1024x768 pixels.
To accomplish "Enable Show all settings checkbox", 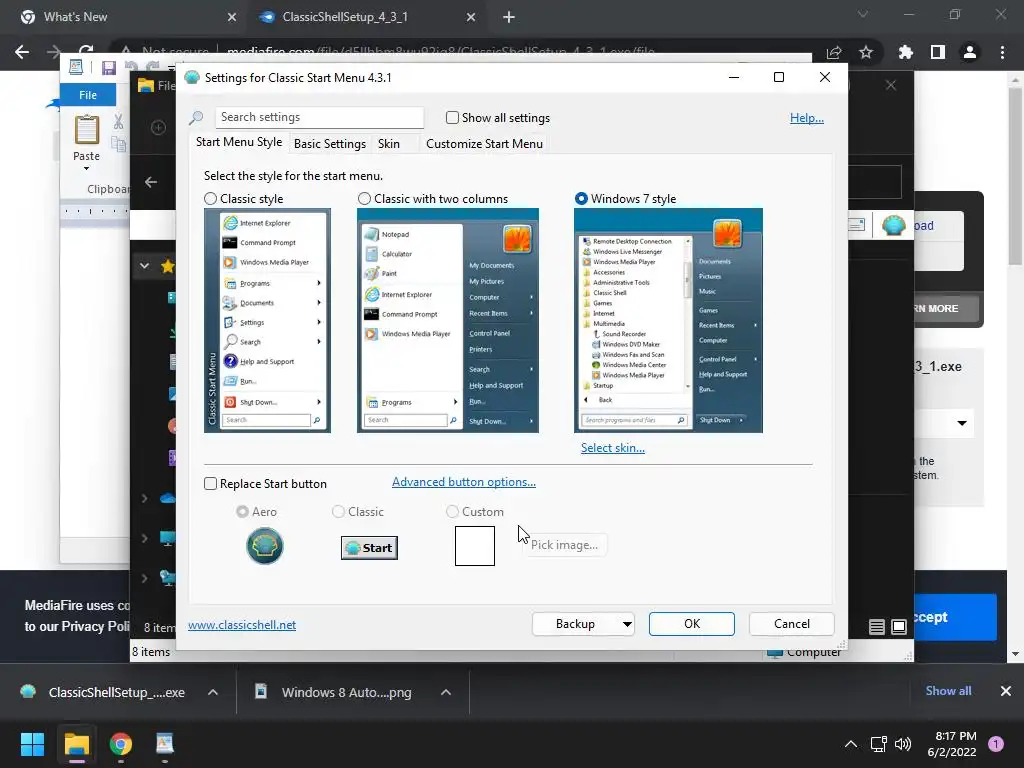I will click(452, 118).
